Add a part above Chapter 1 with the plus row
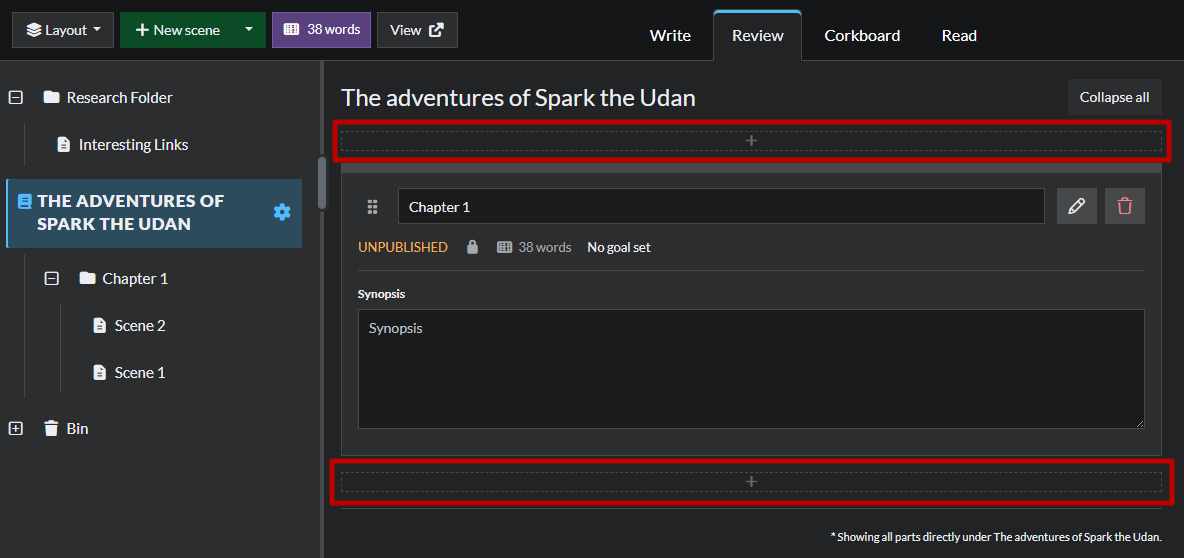This screenshot has width=1184, height=558. (751, 140)
